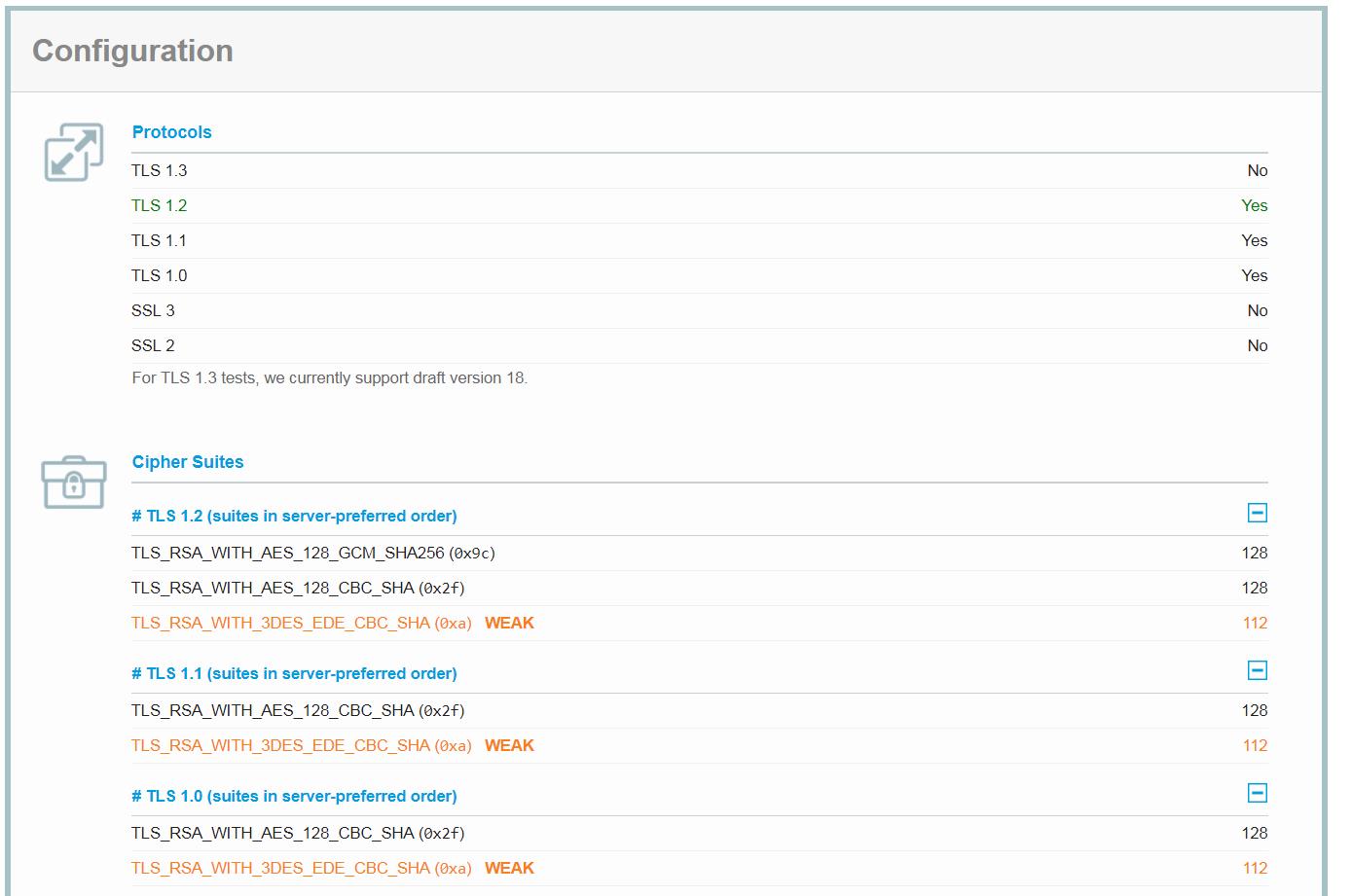Open the Cipher Suites heading link
Viewport: 1352px width, 896px height.
tap(188, 462)
